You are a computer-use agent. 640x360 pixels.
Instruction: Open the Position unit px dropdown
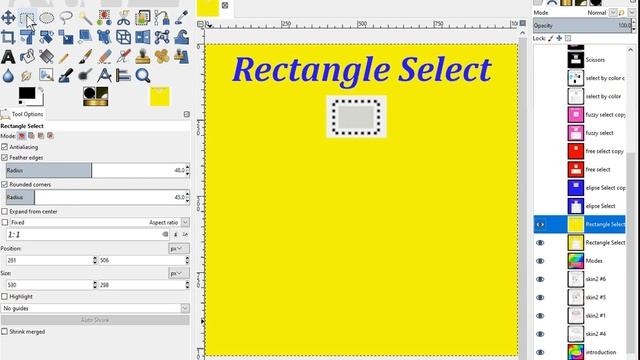point(178,248)
